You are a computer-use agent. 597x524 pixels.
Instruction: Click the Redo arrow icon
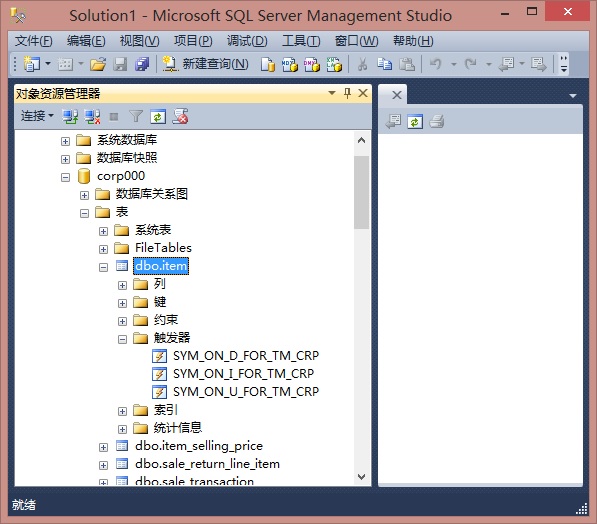click(471, 64)
